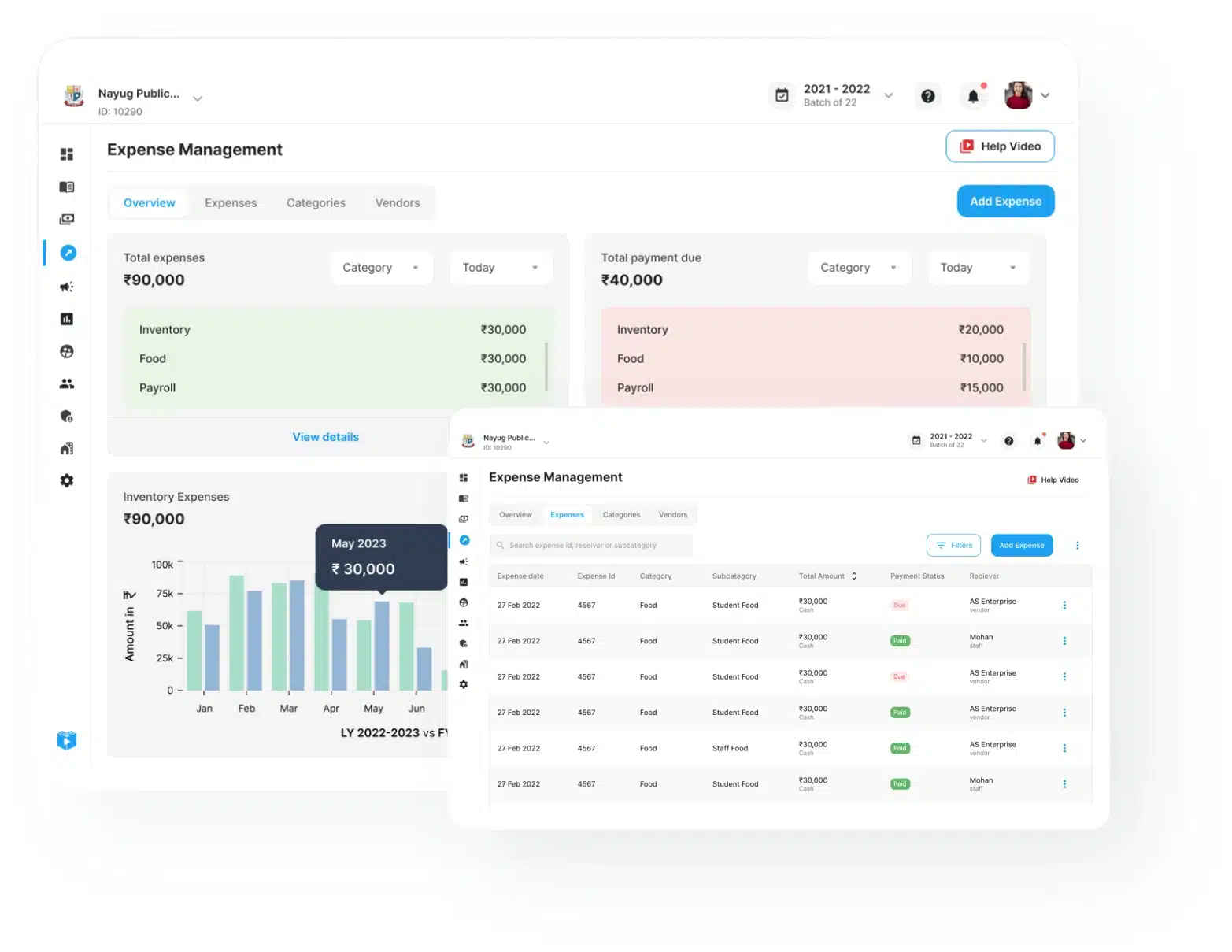Click the Subcategory column header in the expenses table

click(734, 576)
